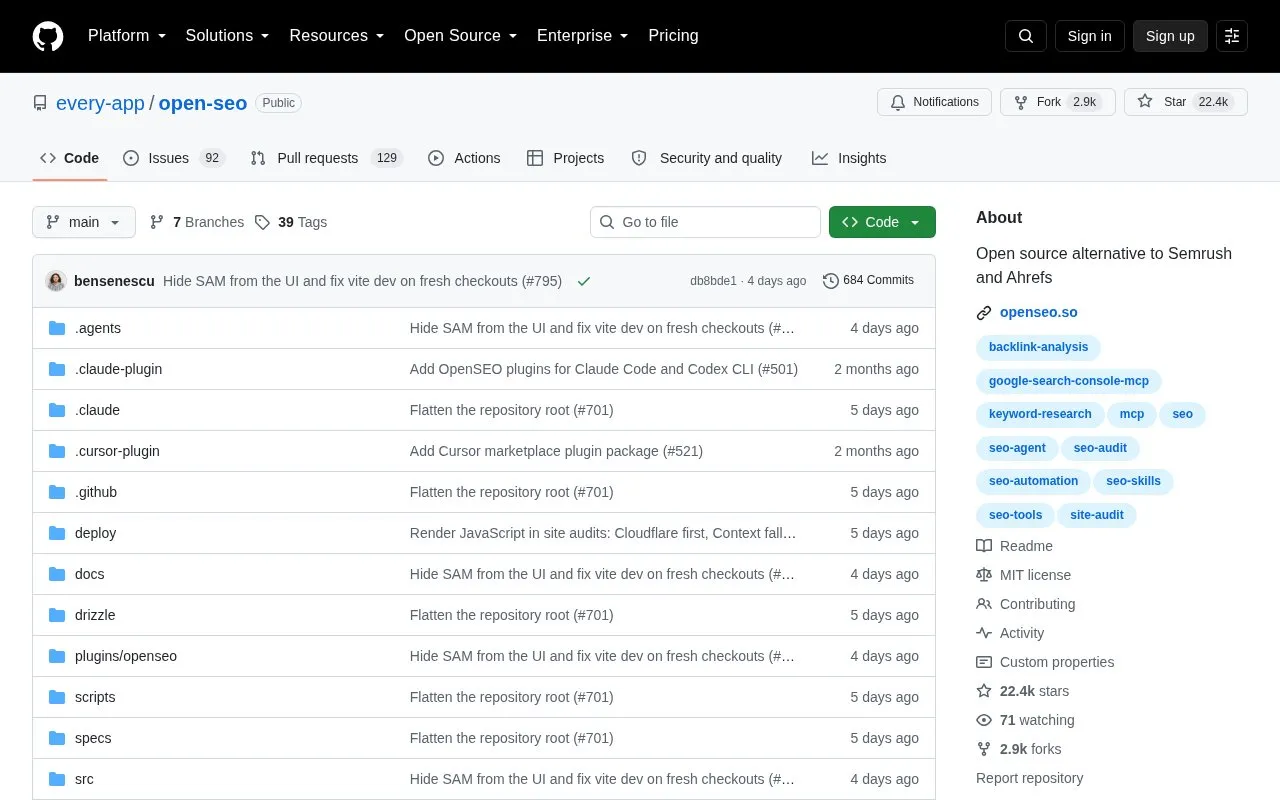Image resolution: width=1280 pixels, height=800 pixels.
Task: Expand the Solutions menu
Action: click(x=228, y=36)
